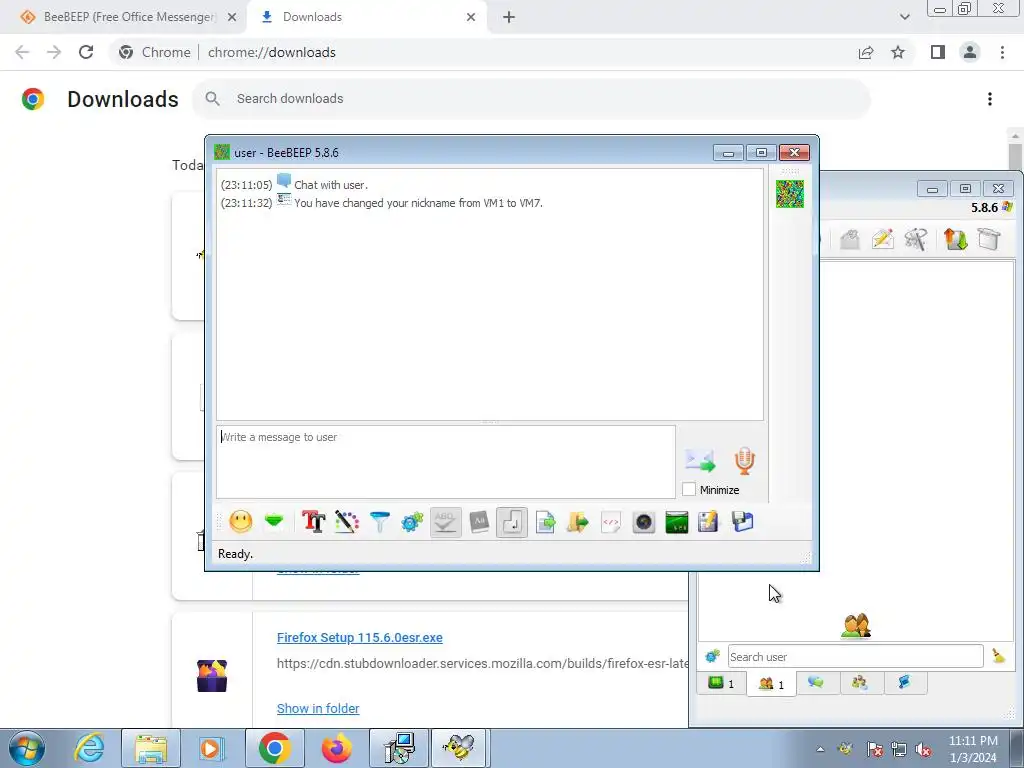The image size is (1024, 768).
Task: Open Chrome profile avatar menu
Action: (x=970, y=52)
